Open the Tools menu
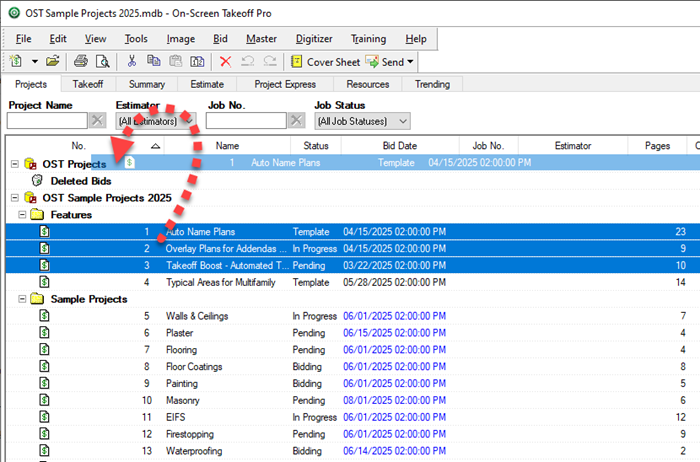 click(136, 39)
